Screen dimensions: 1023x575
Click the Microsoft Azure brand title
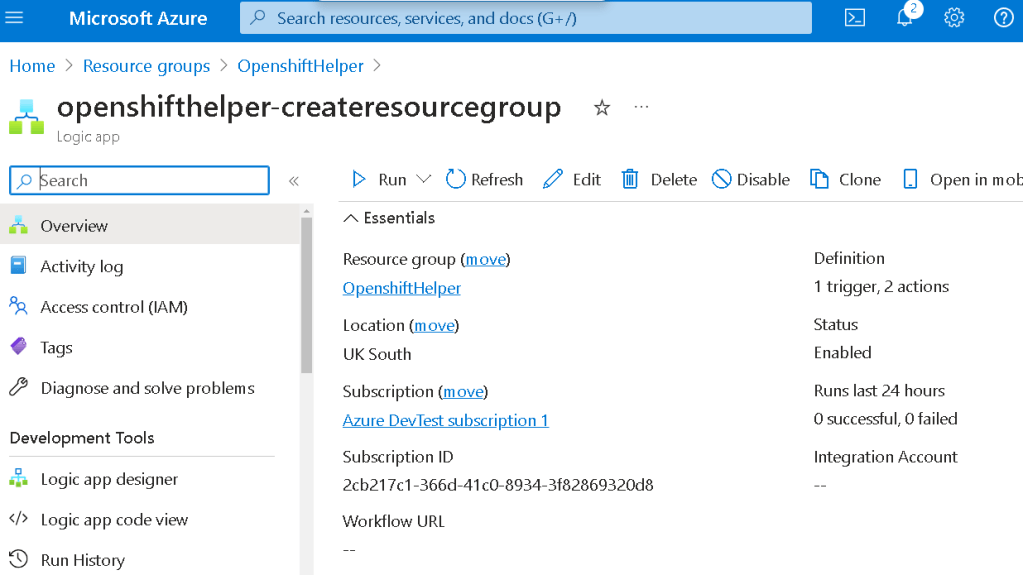[138, 18]
